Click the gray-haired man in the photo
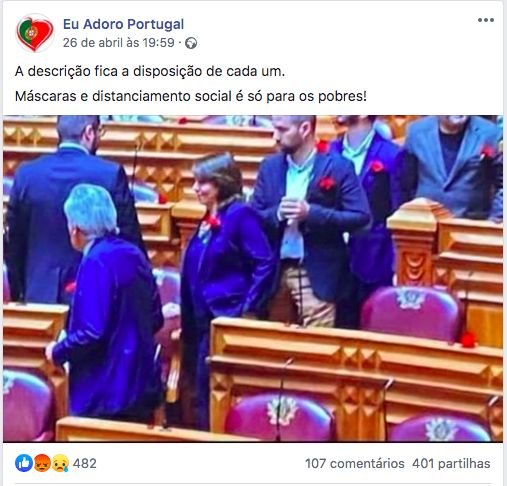Viewport: 507px width, 486px height. click(x=107, y=300)
